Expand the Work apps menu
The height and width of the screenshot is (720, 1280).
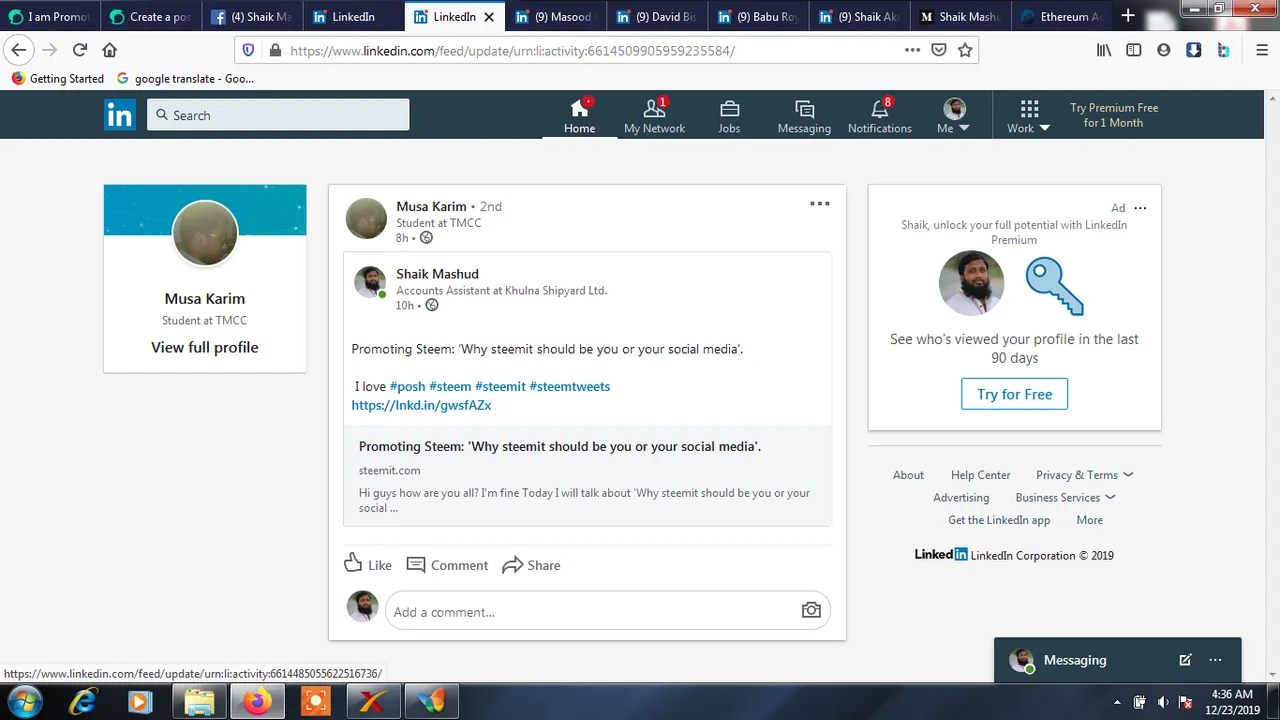pyautogui.click(x=1028, y=115)
